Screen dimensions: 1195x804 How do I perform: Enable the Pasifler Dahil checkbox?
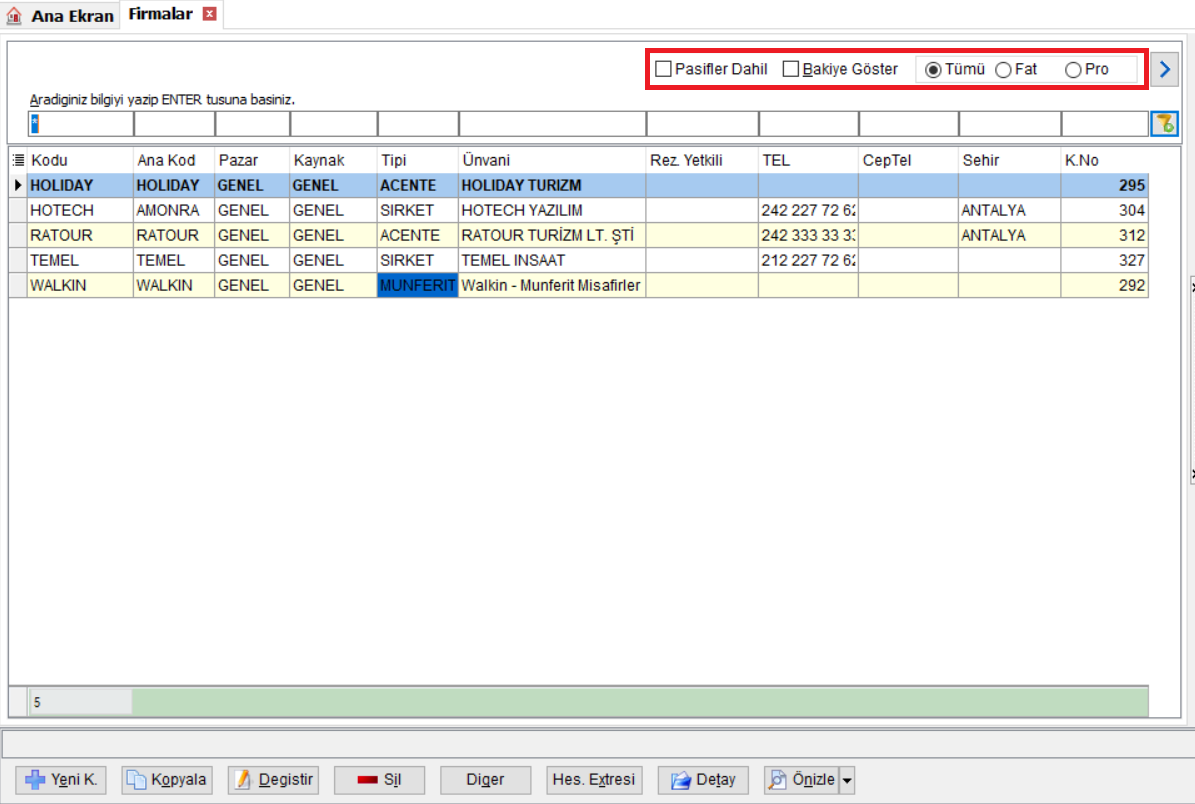[x=664, y=69]
